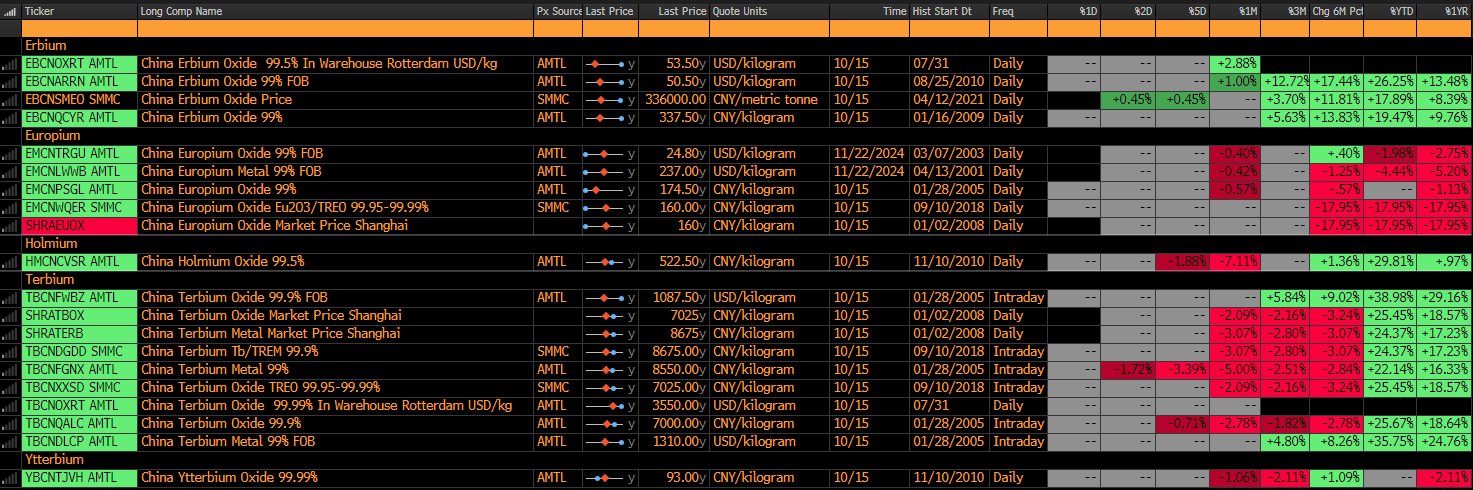Click China Terbium Metal 99% FOB name
The image size is (1473, 490).
coord(228,442)
